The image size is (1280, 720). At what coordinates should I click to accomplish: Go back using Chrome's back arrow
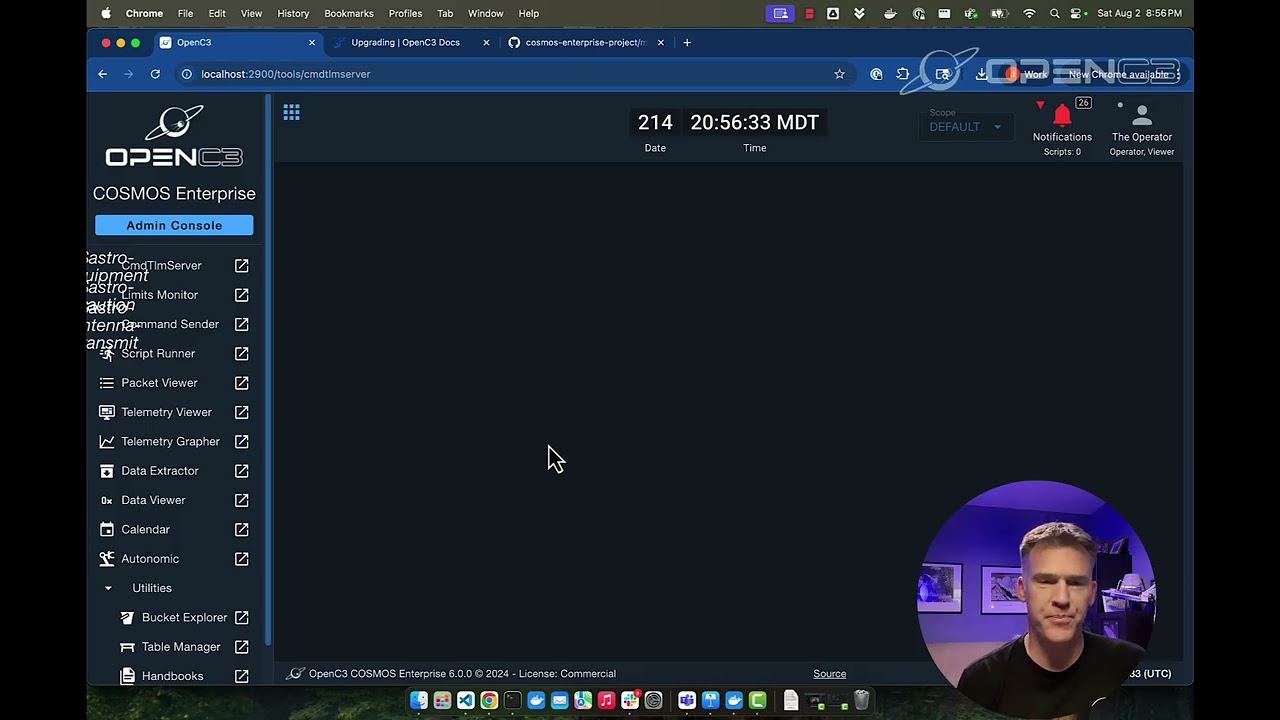pyautogui.click(x=102, y=74)
